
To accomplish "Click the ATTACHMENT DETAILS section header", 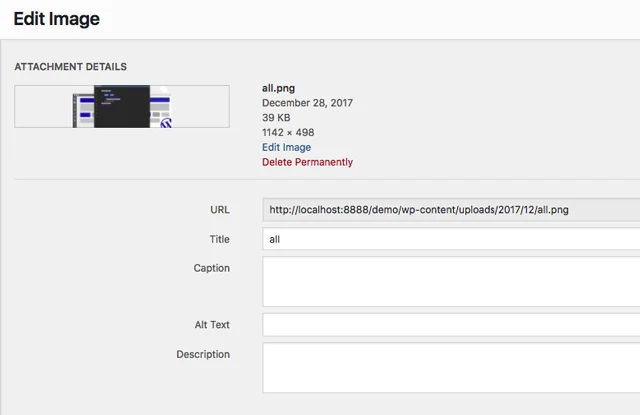I will click(x=70, y=67).
